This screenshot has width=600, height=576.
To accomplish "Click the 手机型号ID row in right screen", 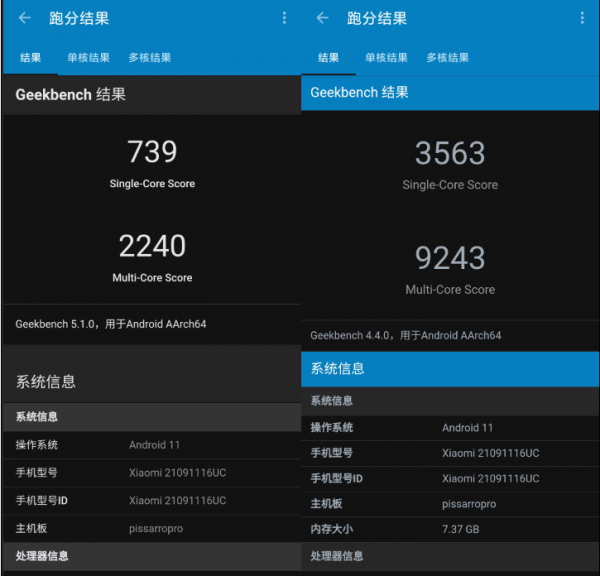I will pyautogui.click(x=450, y=478).
